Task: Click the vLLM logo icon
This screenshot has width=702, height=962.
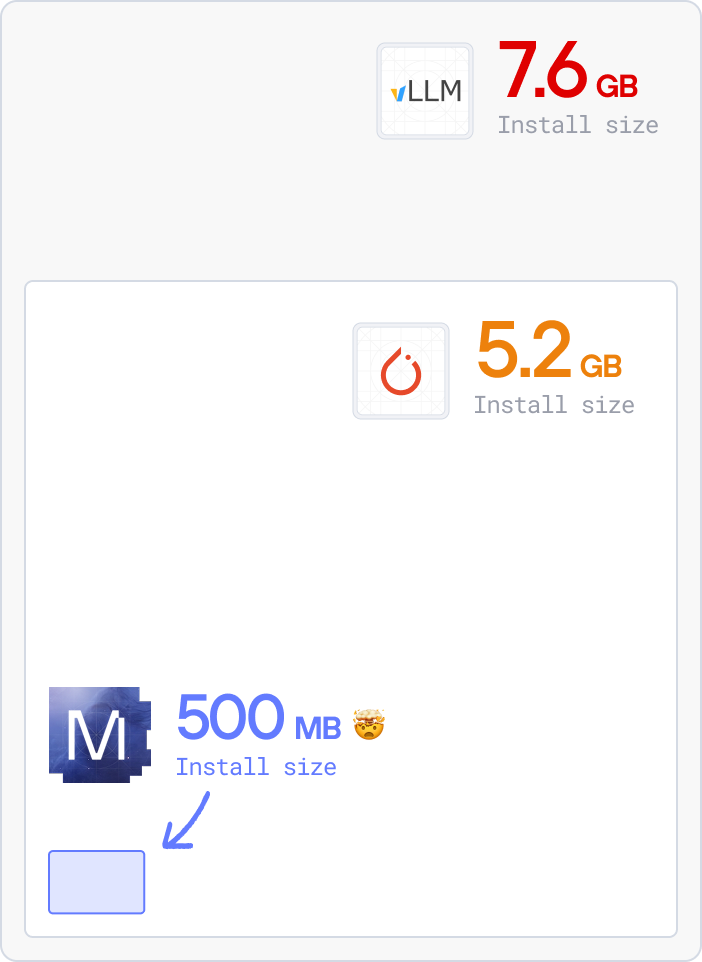Action: (425, 91)
